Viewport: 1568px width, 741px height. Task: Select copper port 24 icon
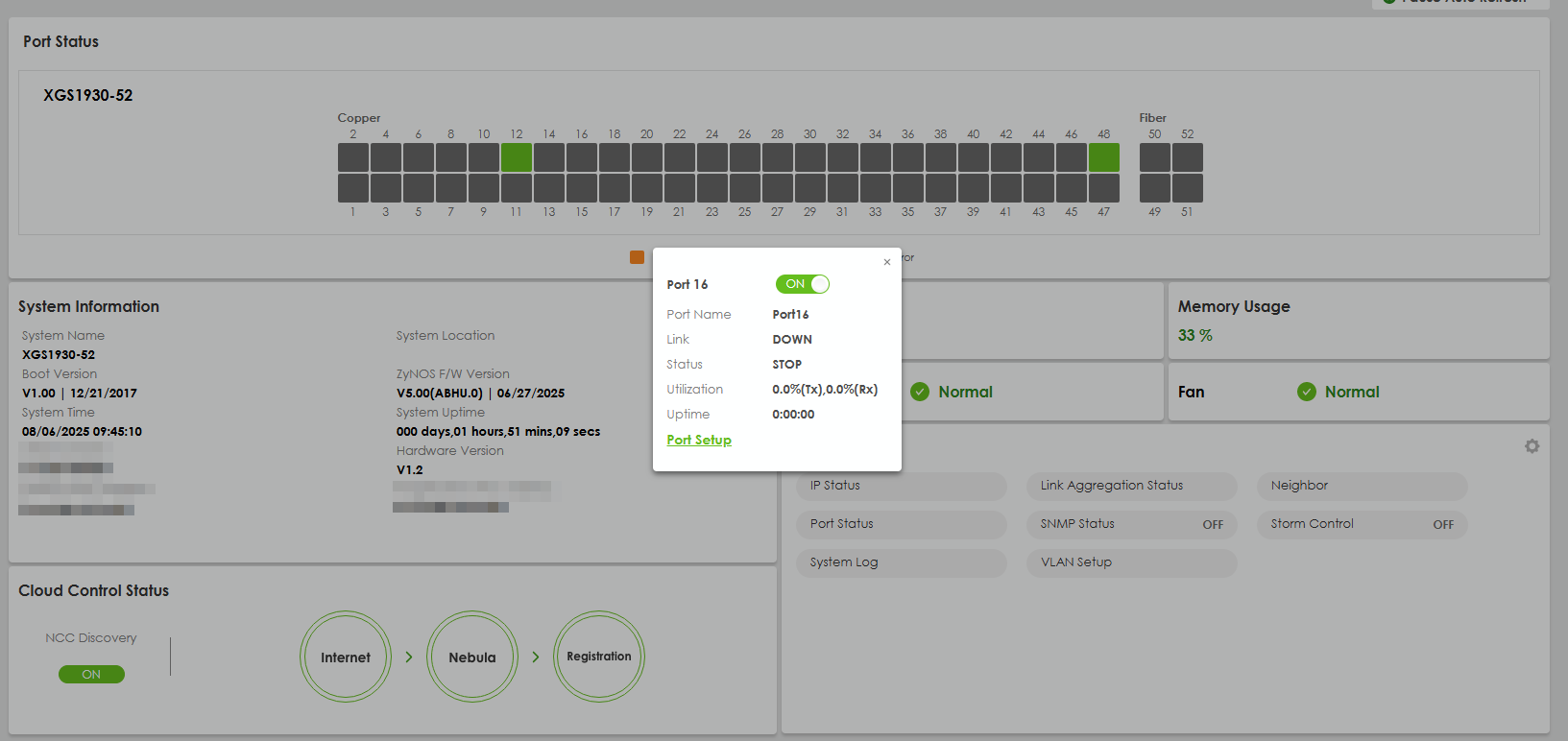pos(712,157)
